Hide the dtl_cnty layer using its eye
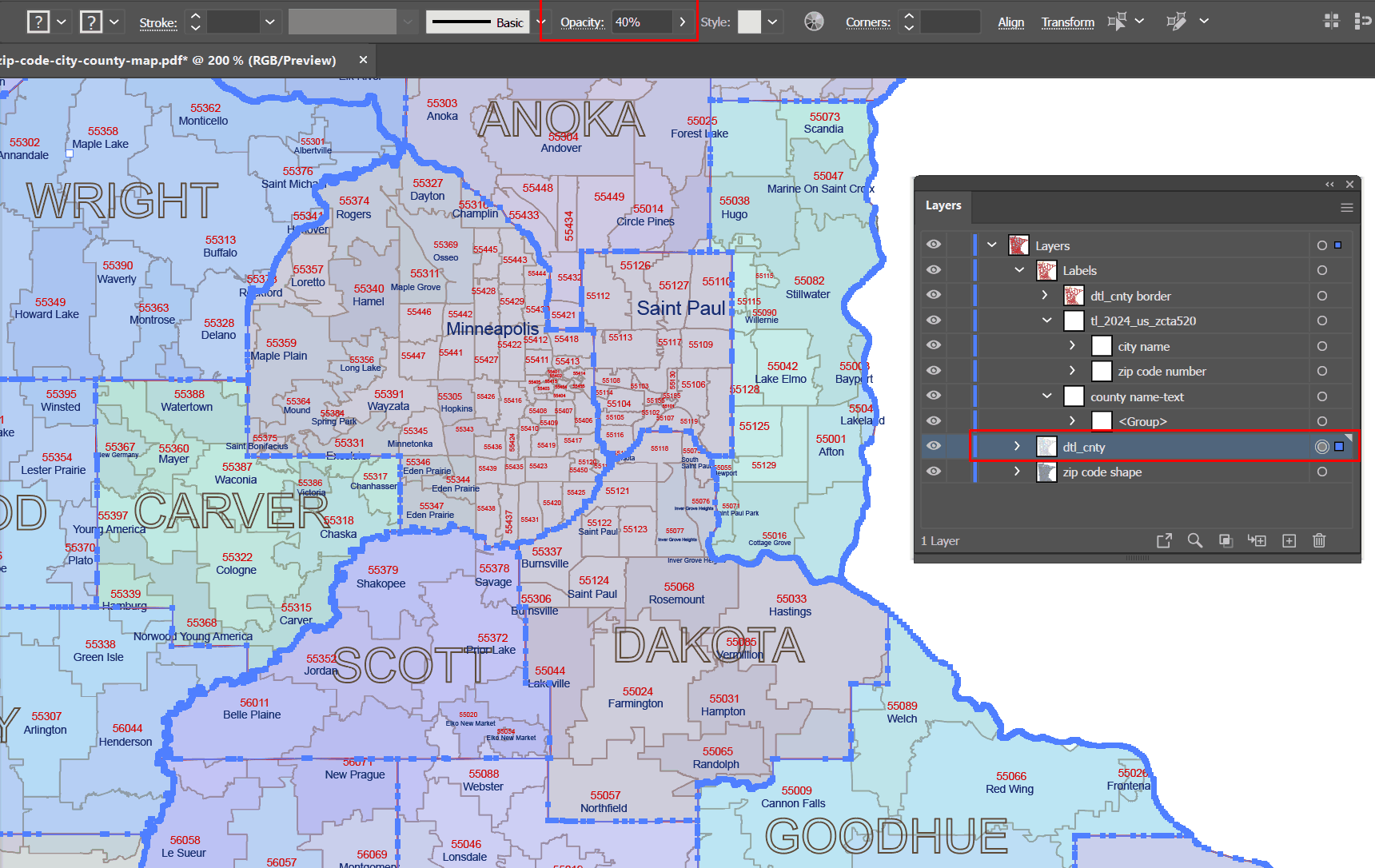Image resolution: width=1375 pixels, height=868 pixels. coord(934,446)
